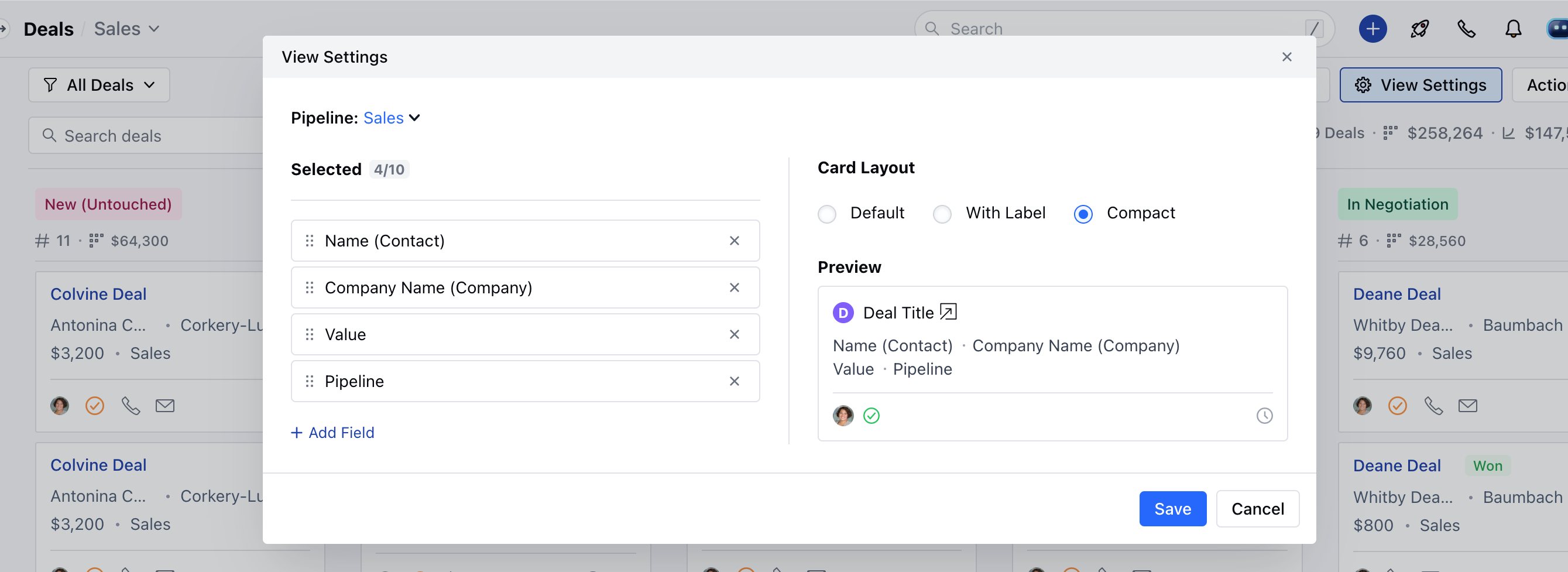Expand the All Deals filter dropdown
1568x572 pixels.
tap(98, 85)
